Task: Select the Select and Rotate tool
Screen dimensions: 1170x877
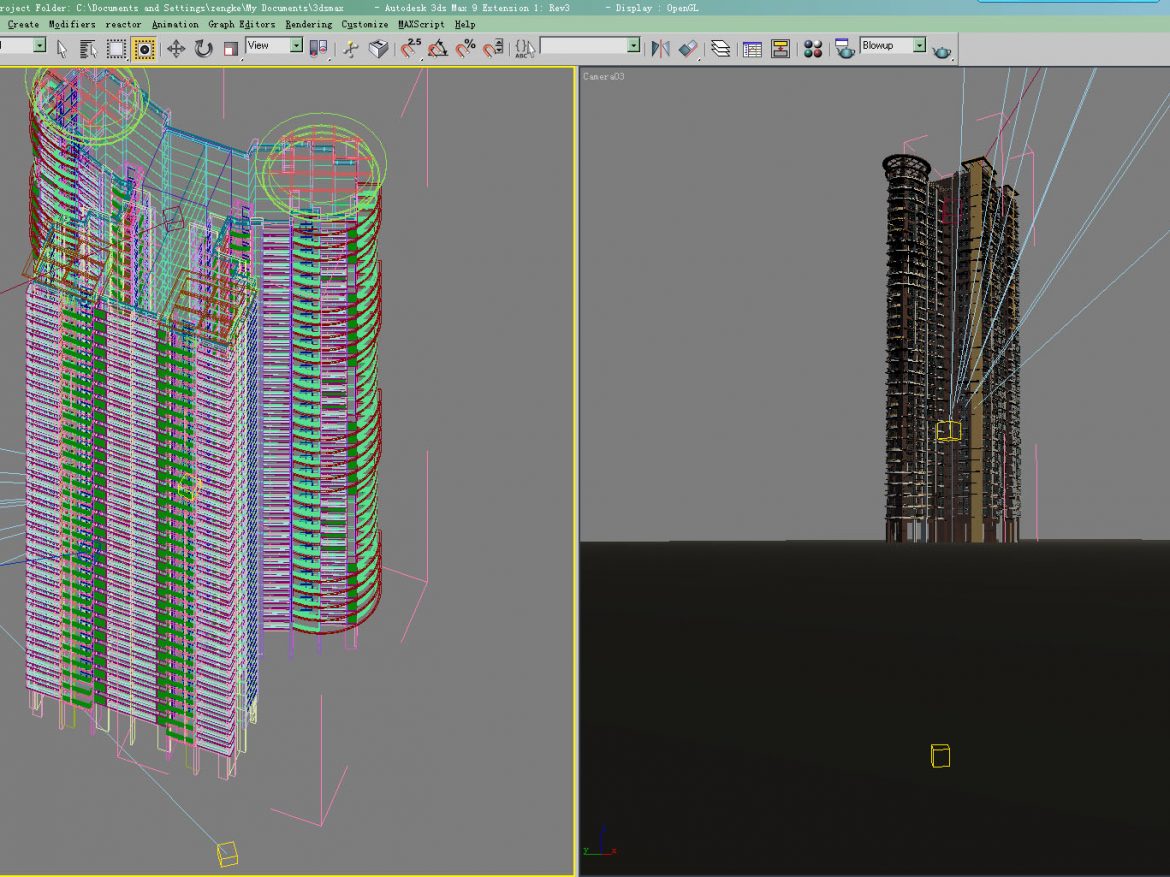Action: coord(202,46)
